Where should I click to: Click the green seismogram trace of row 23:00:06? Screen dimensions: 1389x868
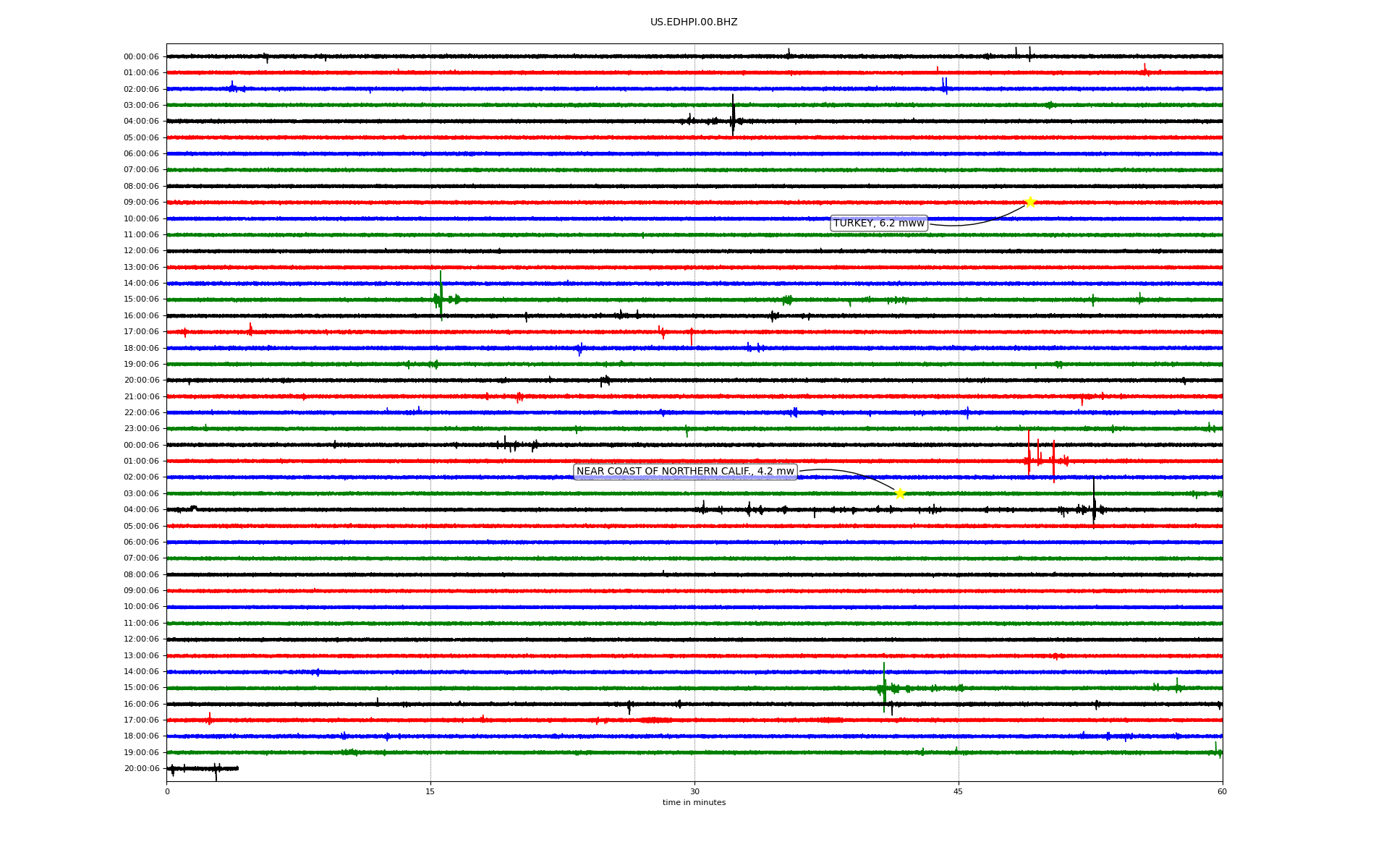694,429
